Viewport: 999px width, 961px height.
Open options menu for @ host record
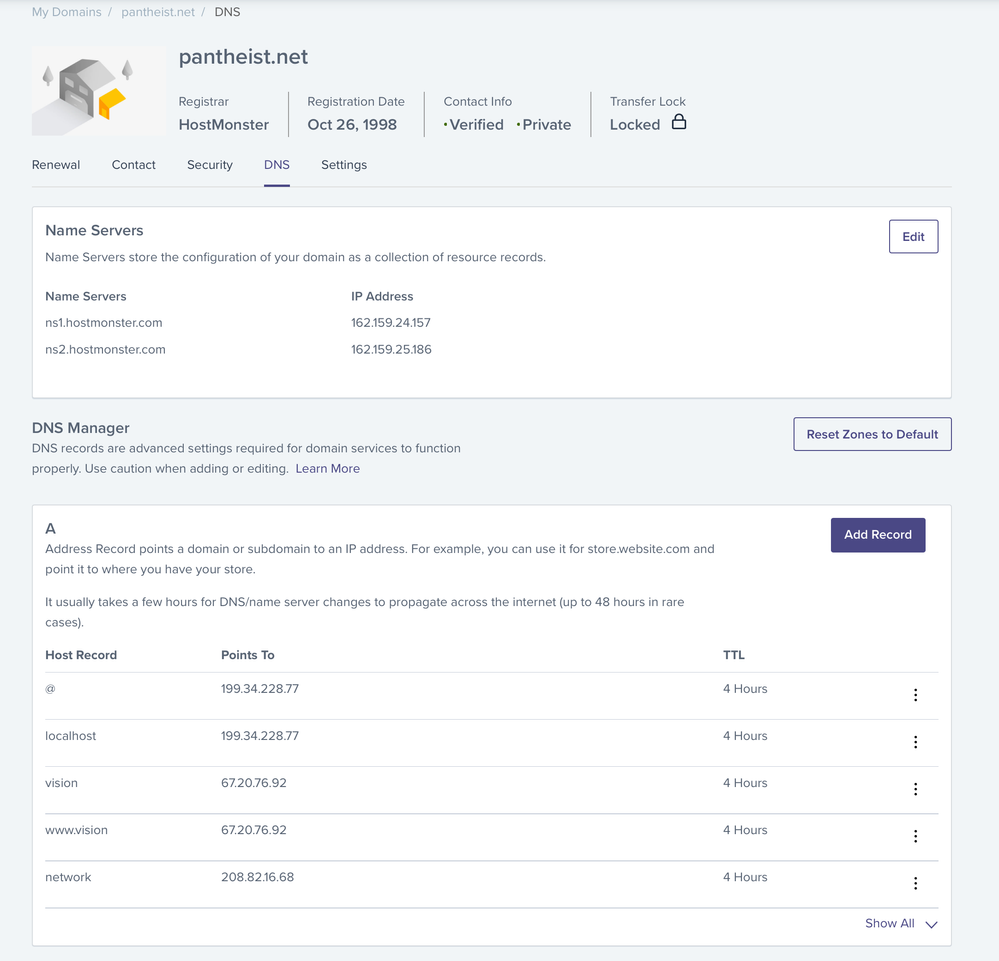tap(915, 695)
